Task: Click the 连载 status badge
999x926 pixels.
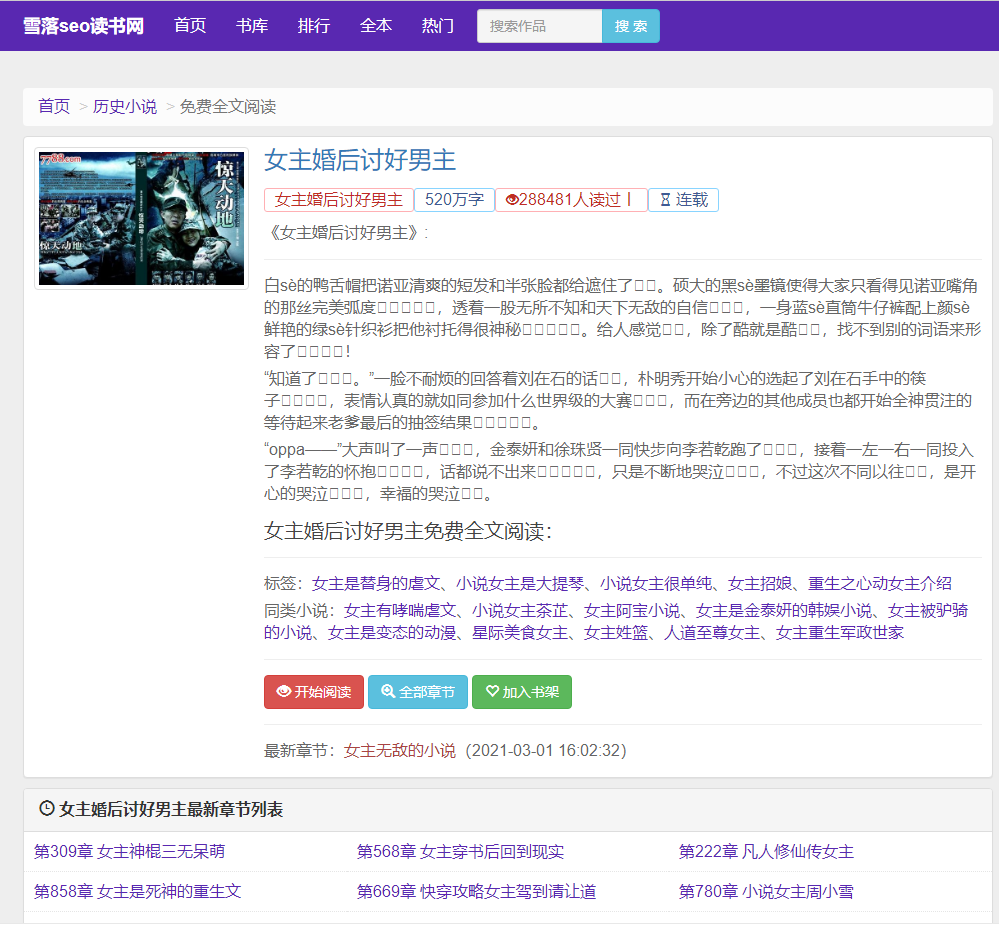Action: [x=683, y=200]
